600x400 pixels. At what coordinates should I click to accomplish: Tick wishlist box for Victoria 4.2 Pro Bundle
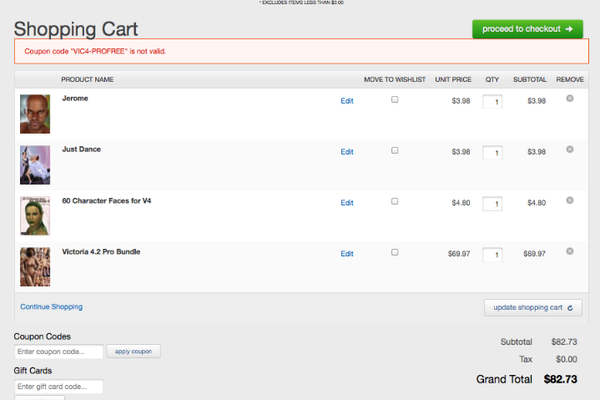[395, 252]
